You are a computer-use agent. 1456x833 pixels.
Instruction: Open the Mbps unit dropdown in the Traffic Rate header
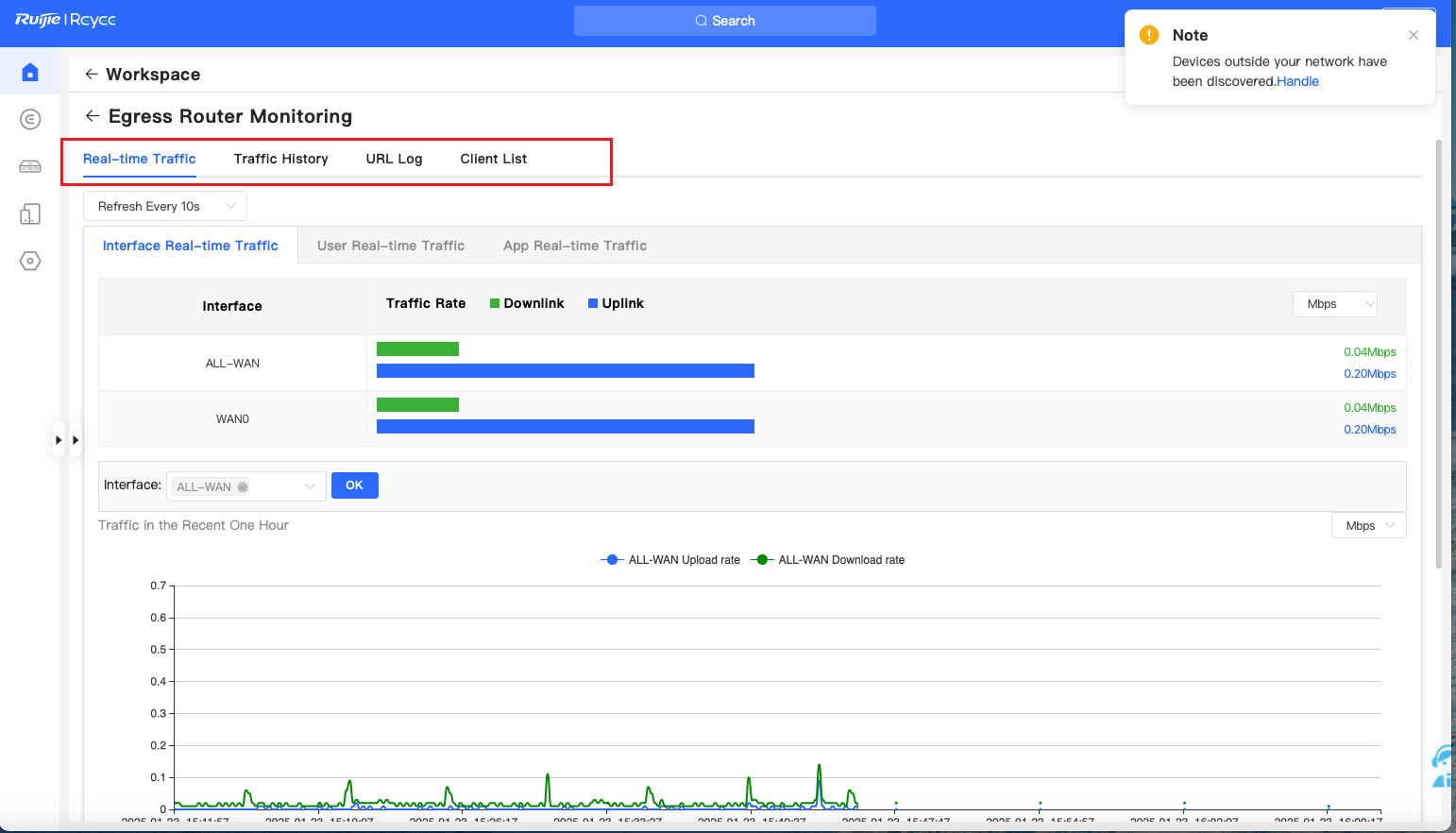1334,304
